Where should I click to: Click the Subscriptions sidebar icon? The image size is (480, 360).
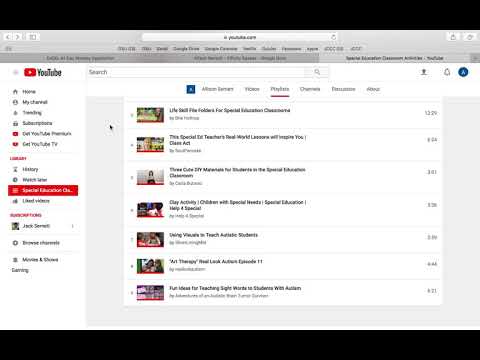click(15, 123)
